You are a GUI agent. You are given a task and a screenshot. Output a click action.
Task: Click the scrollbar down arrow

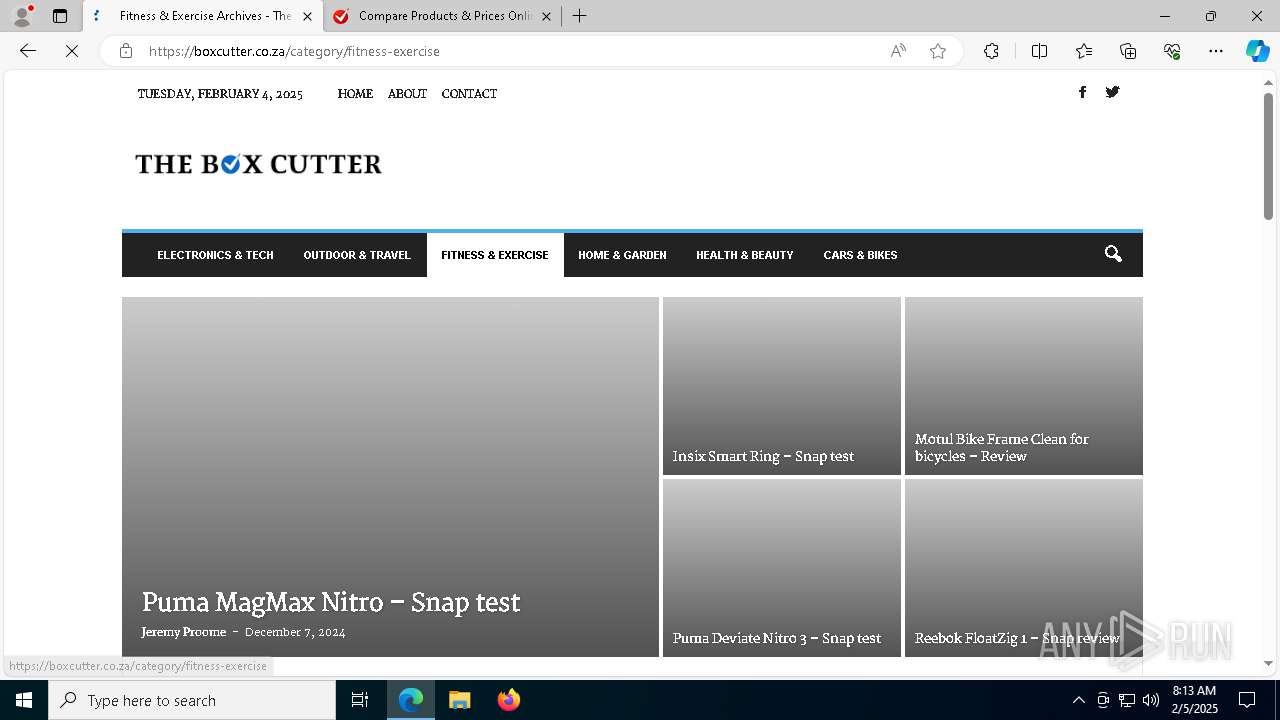pos(1268,663)
